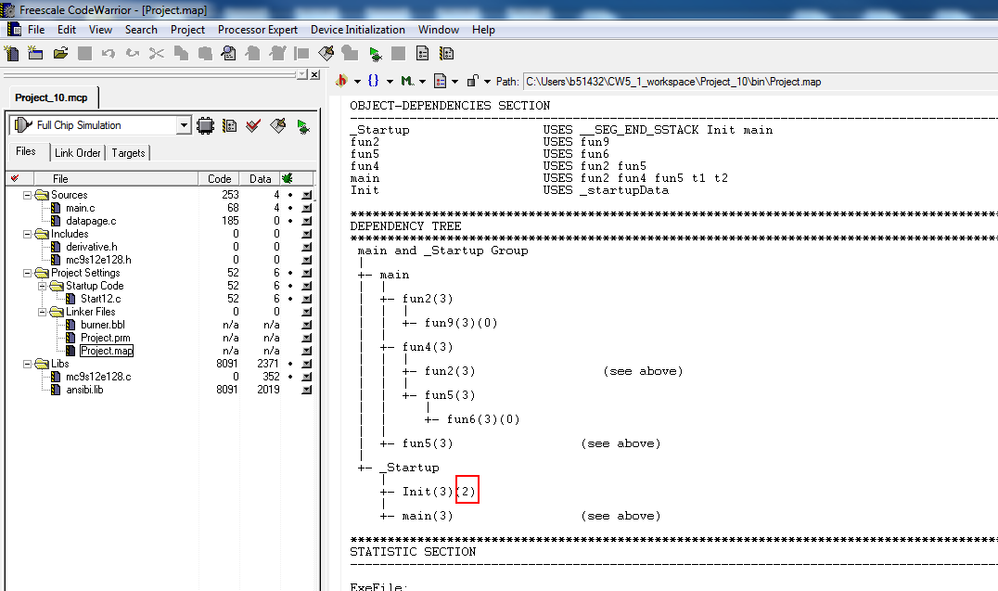Click the target settings icon at toolbar end
The width and height of the screenshot is (998, 591).
click(x=447, y=53)
